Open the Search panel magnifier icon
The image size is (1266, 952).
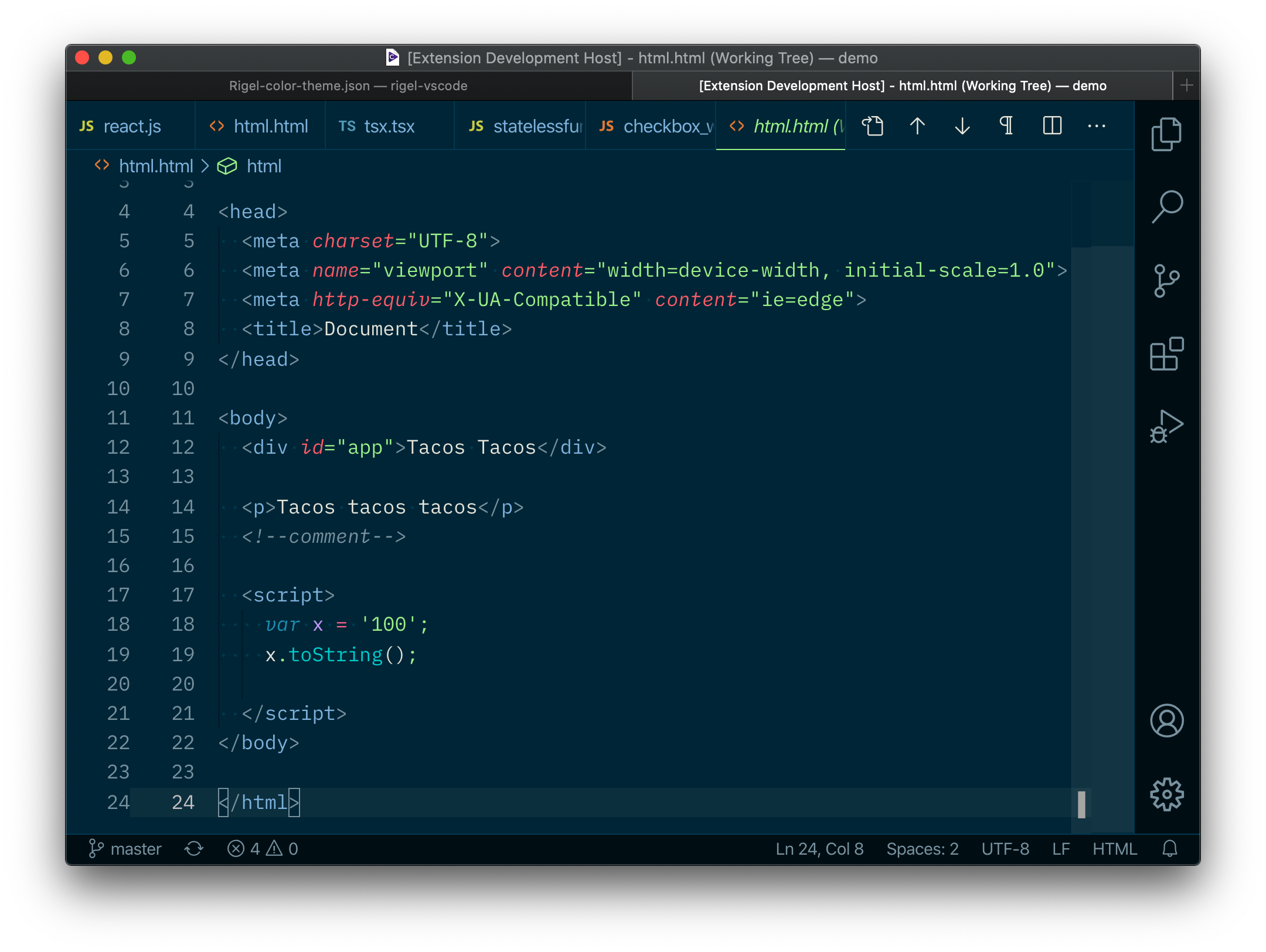coord(1166,206)
